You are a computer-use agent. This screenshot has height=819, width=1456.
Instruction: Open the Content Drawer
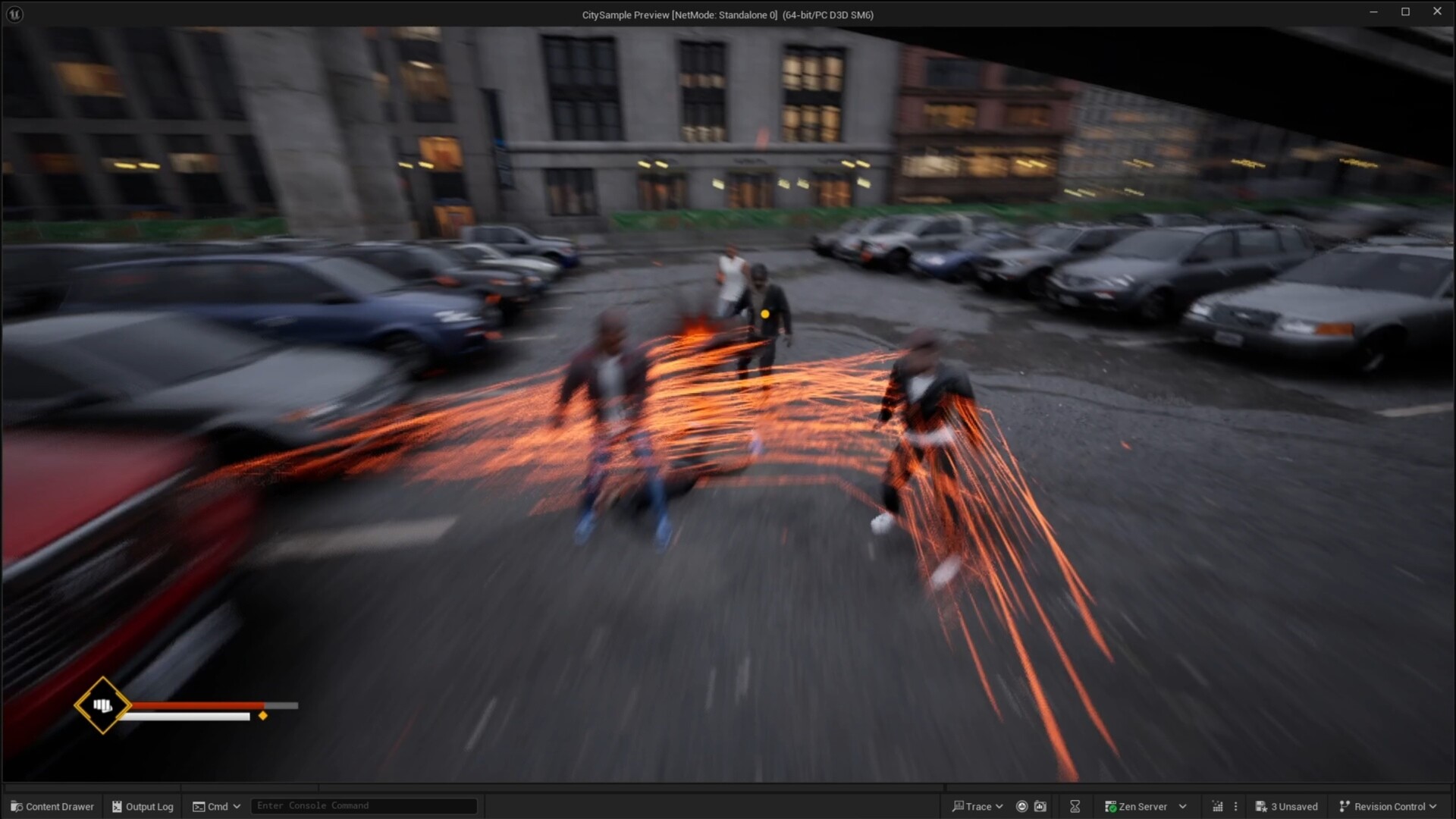click(52, 806)
